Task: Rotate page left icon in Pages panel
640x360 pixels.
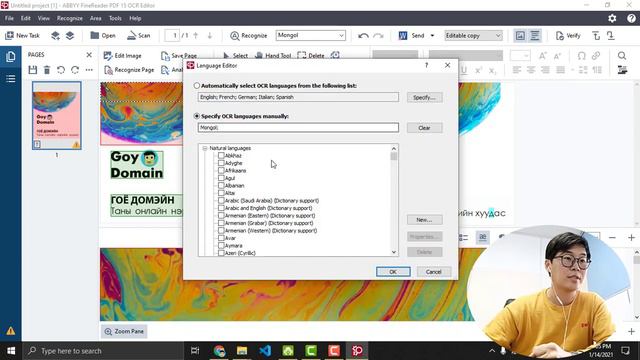Action: (61, 70)
